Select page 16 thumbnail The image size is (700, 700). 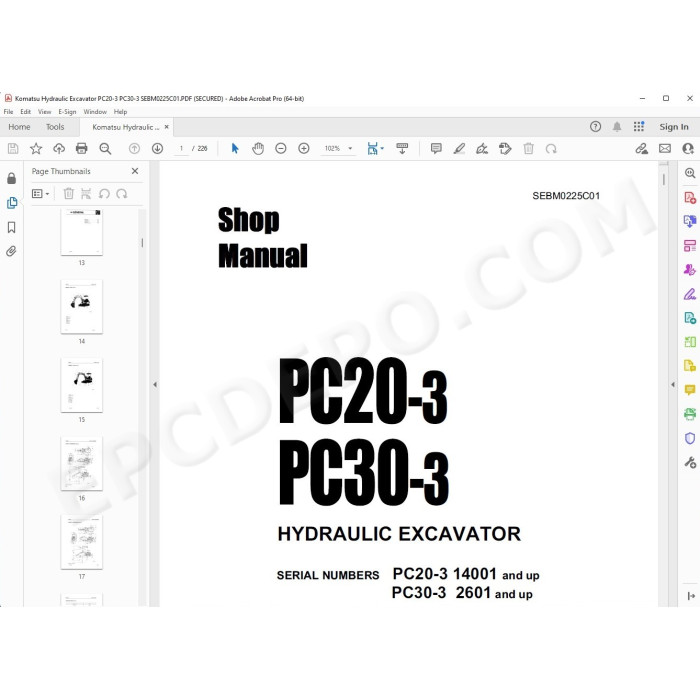82,464
